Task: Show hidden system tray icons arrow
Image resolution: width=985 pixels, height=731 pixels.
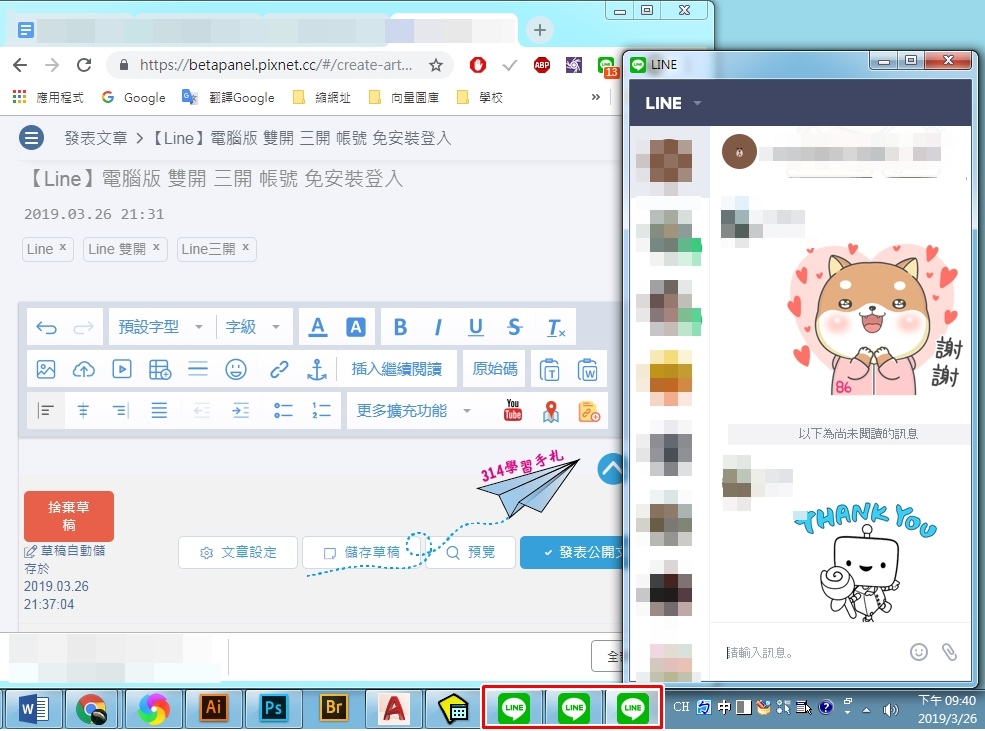Action: click(866, 710)
